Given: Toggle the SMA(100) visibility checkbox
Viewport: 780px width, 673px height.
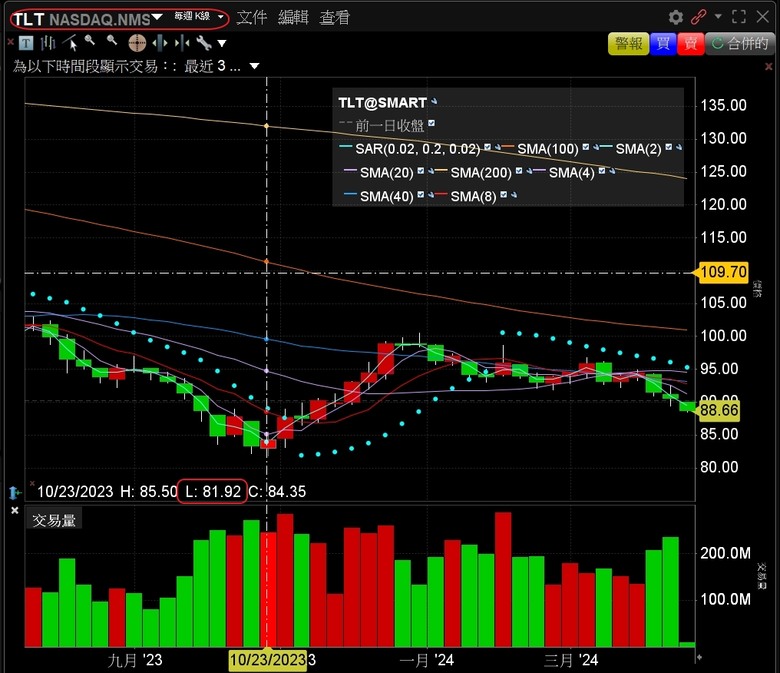Looking at the screenshot, I should tap(585, 147).
